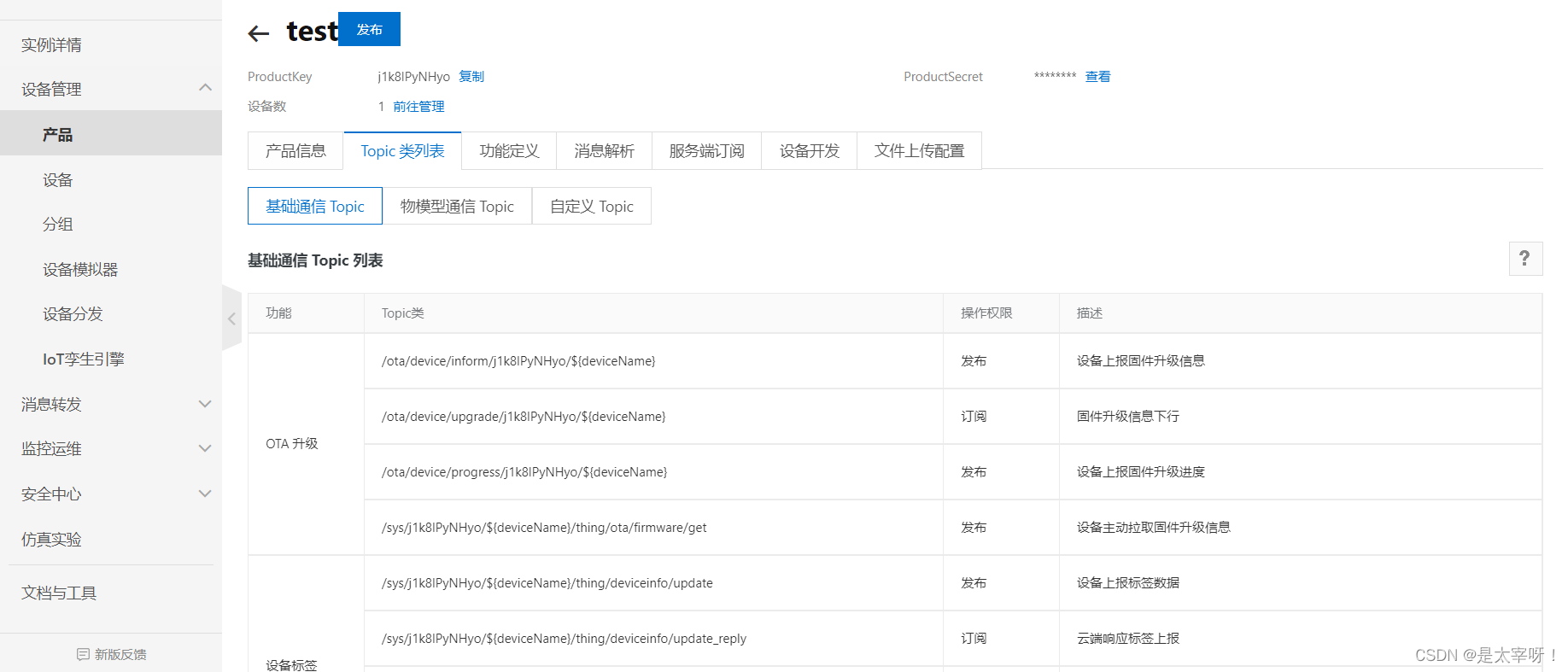Click description 设备主动拉取固件升级信息
The height and width of the screenshot is (672, 1568).
point(1153,528)
